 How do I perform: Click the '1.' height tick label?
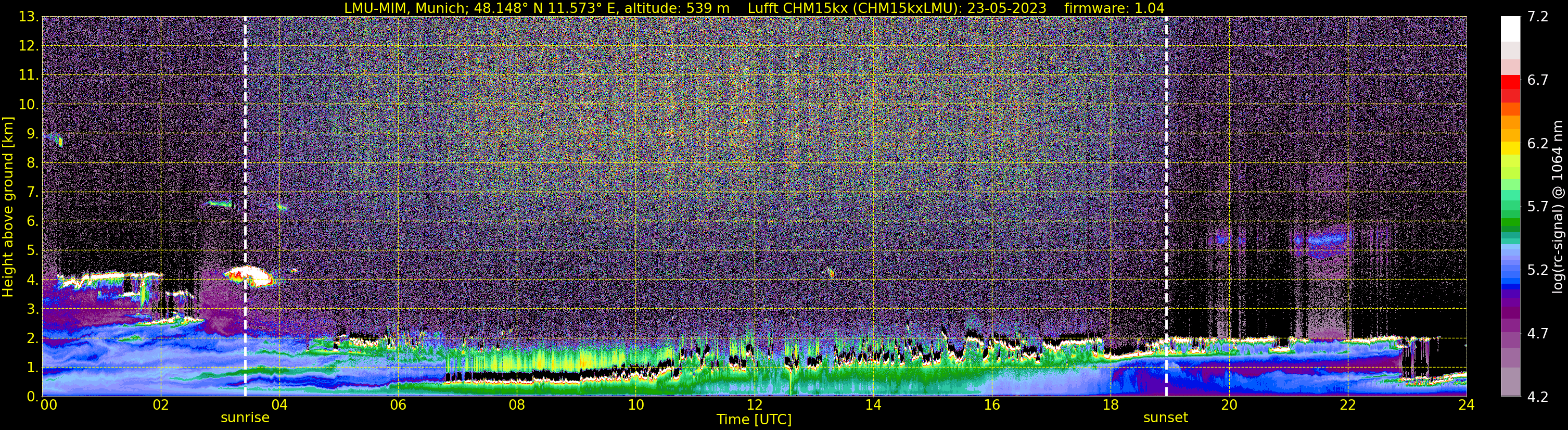(33, 367)
